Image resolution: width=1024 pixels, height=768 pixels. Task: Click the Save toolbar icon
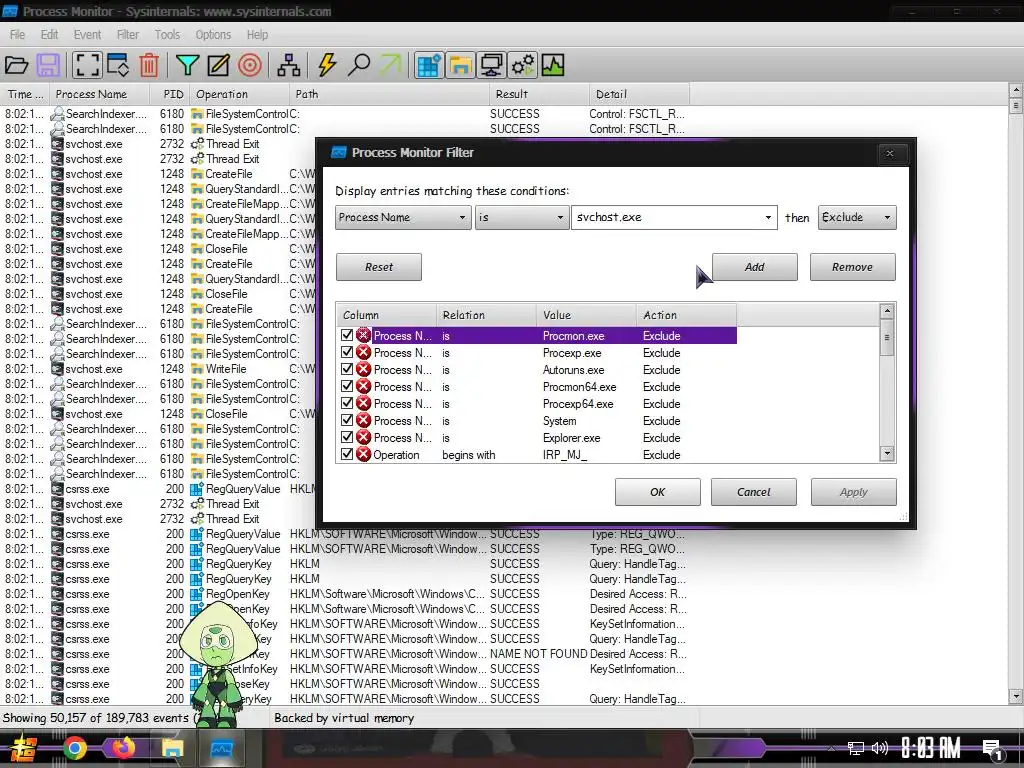click(48, 65)
